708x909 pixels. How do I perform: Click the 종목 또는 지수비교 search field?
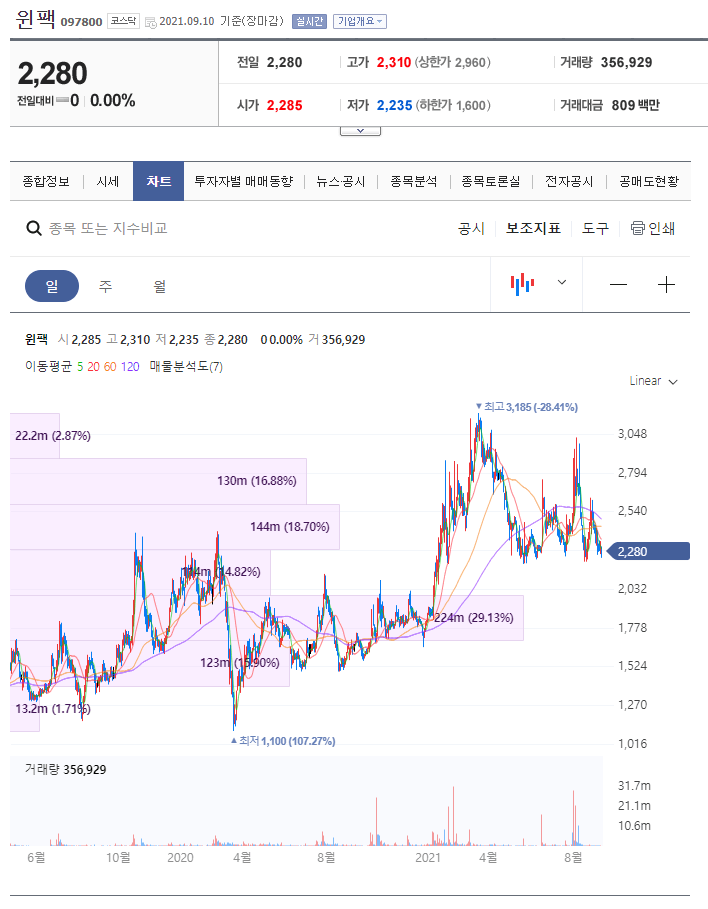[108, 228]
